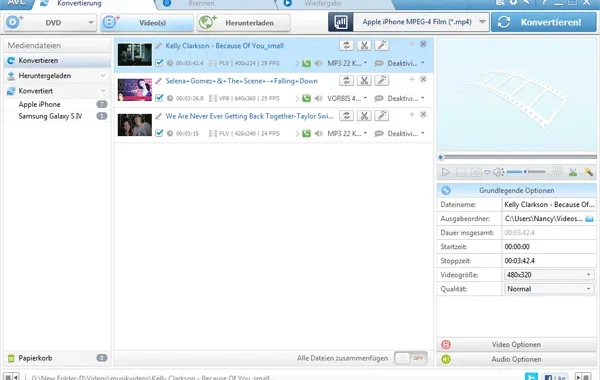Click convert arrows icon on Taylor Swift row
600x380 pixels.
(346, 116)
